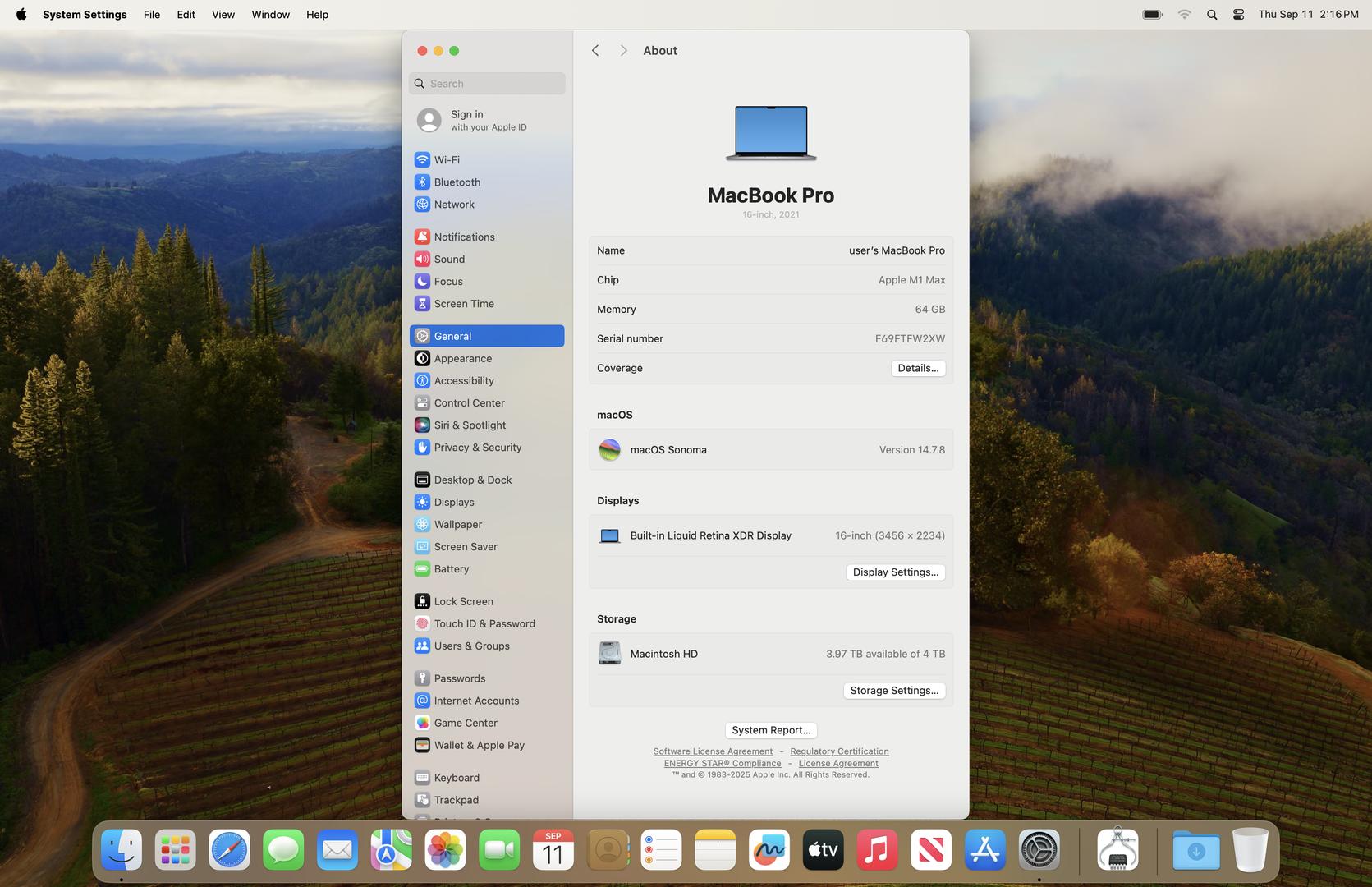Click Display Settings button
Image resolution: width=1372 pixels, height=887 pixels.
[x=895, y=572]
